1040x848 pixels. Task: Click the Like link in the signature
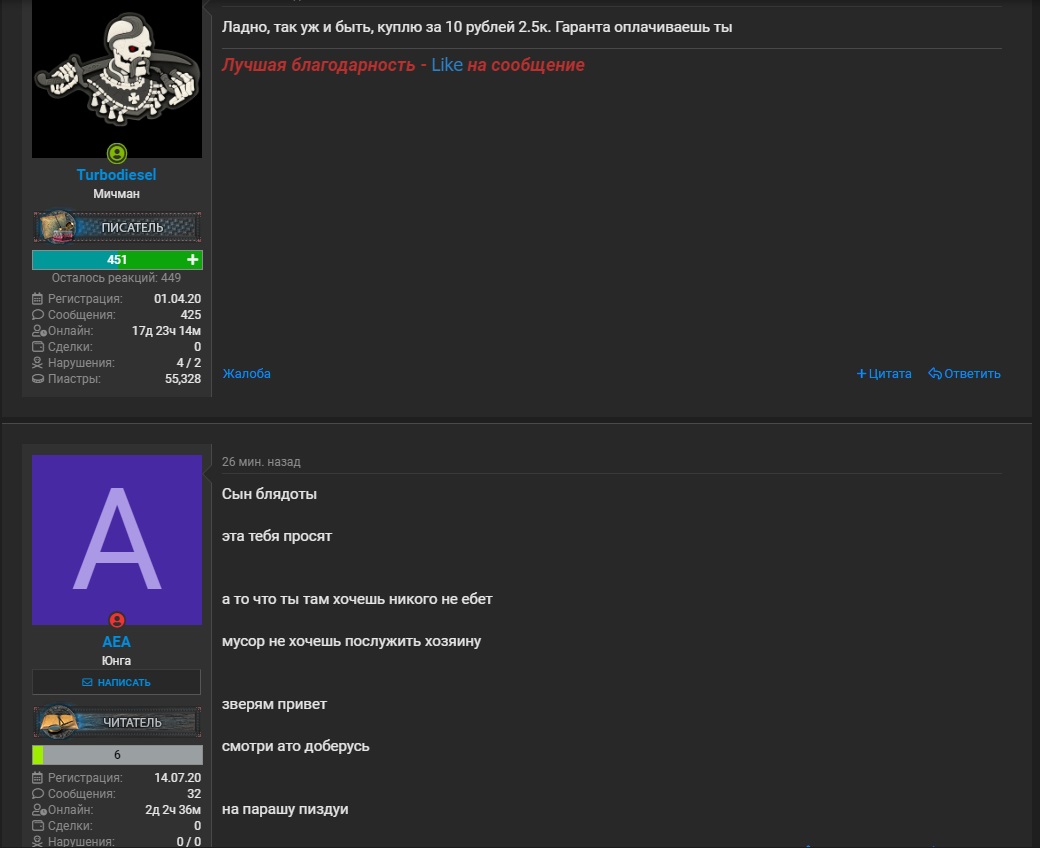pos(447,65)
